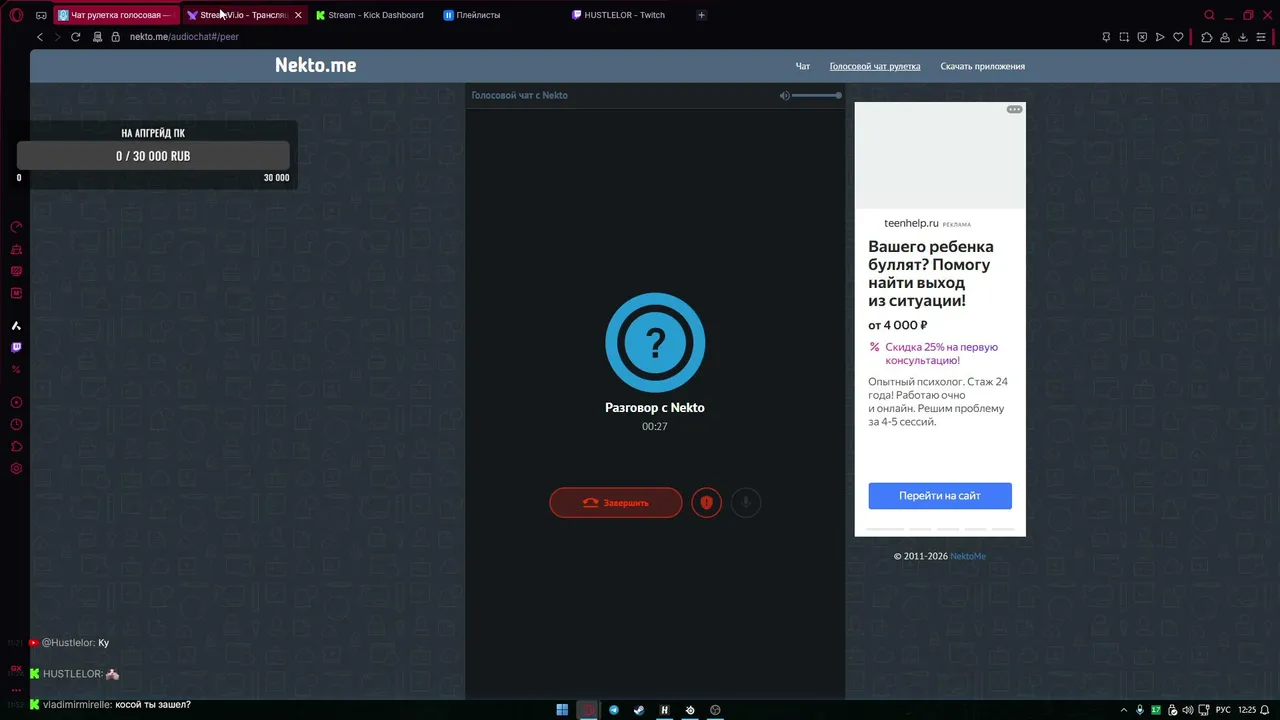Click the system tray microphone icon
Image resolution: width=1280 pixels, height=720 pixels.
(x=1140, y=710)
